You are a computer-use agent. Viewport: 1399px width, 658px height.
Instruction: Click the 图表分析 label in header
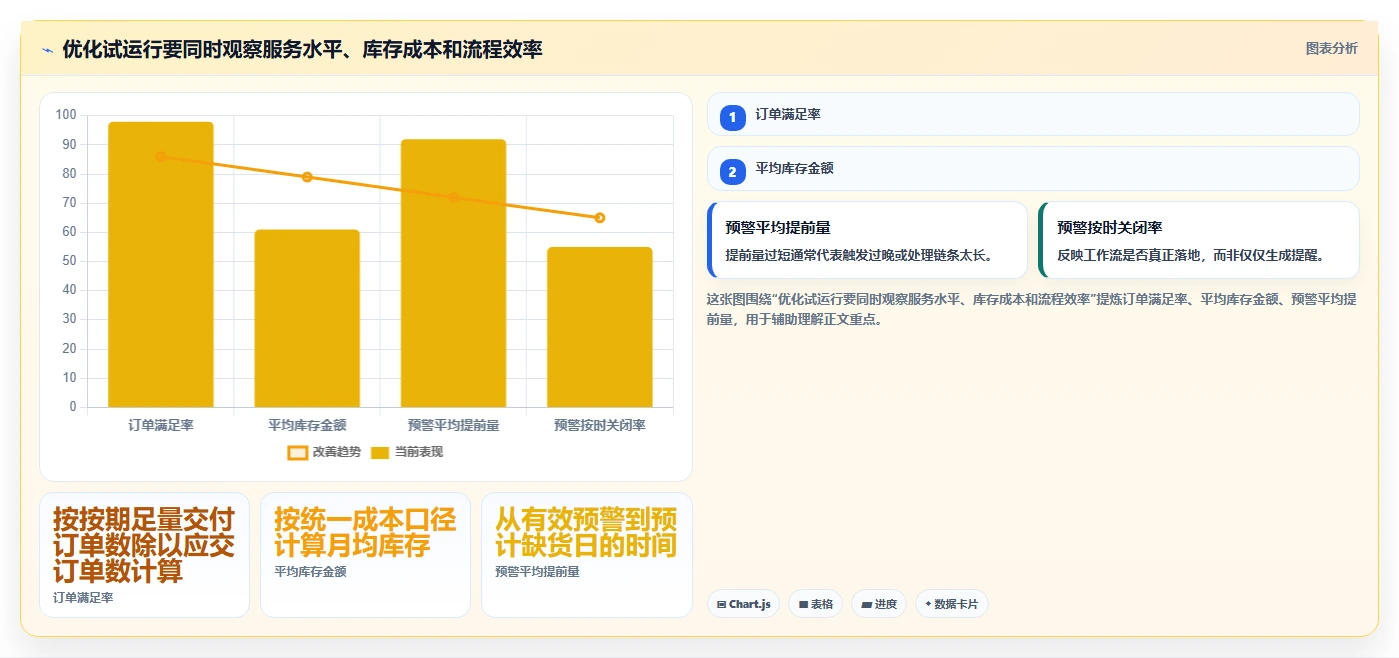[x=1331, y=49]
